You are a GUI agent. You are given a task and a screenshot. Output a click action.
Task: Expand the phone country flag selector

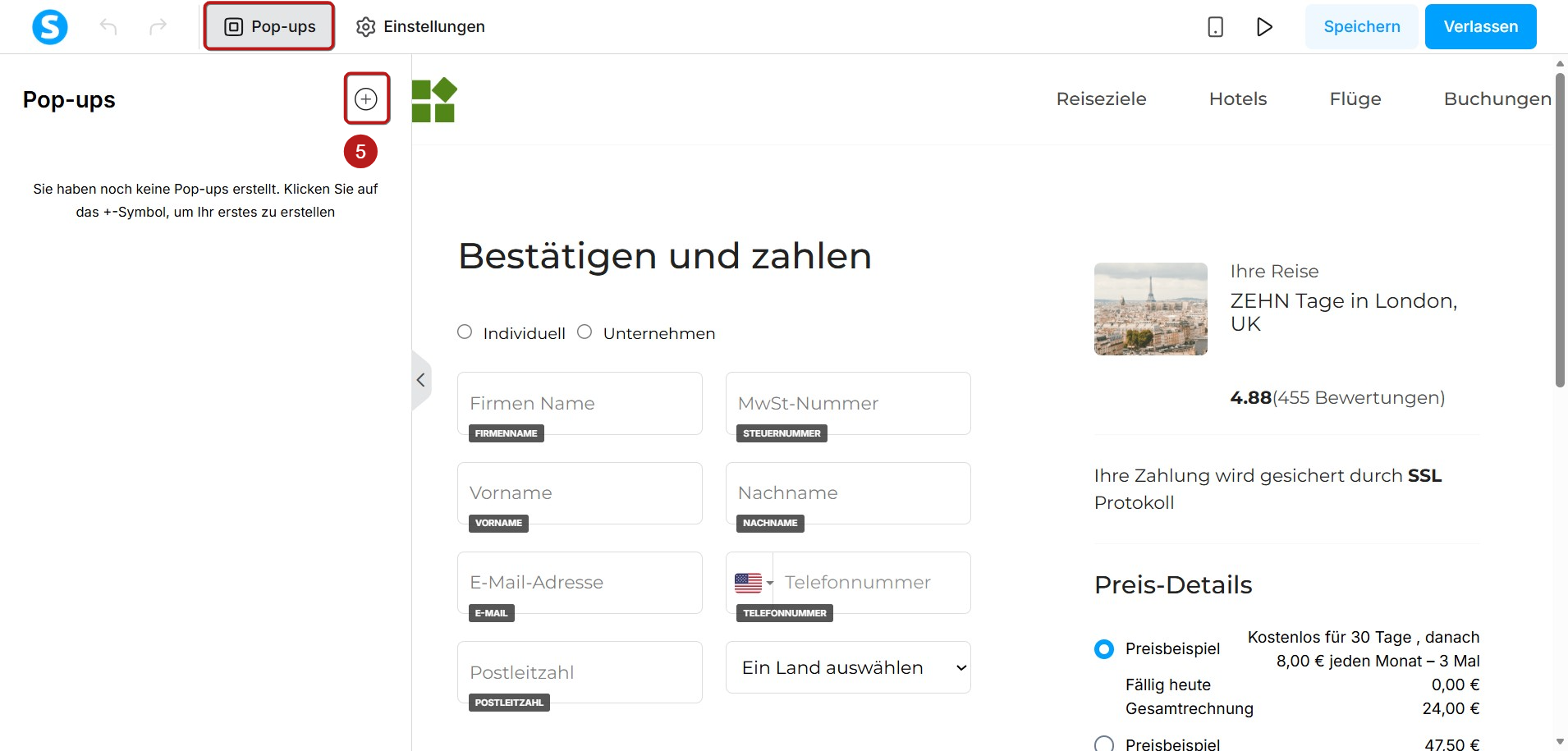754,583
